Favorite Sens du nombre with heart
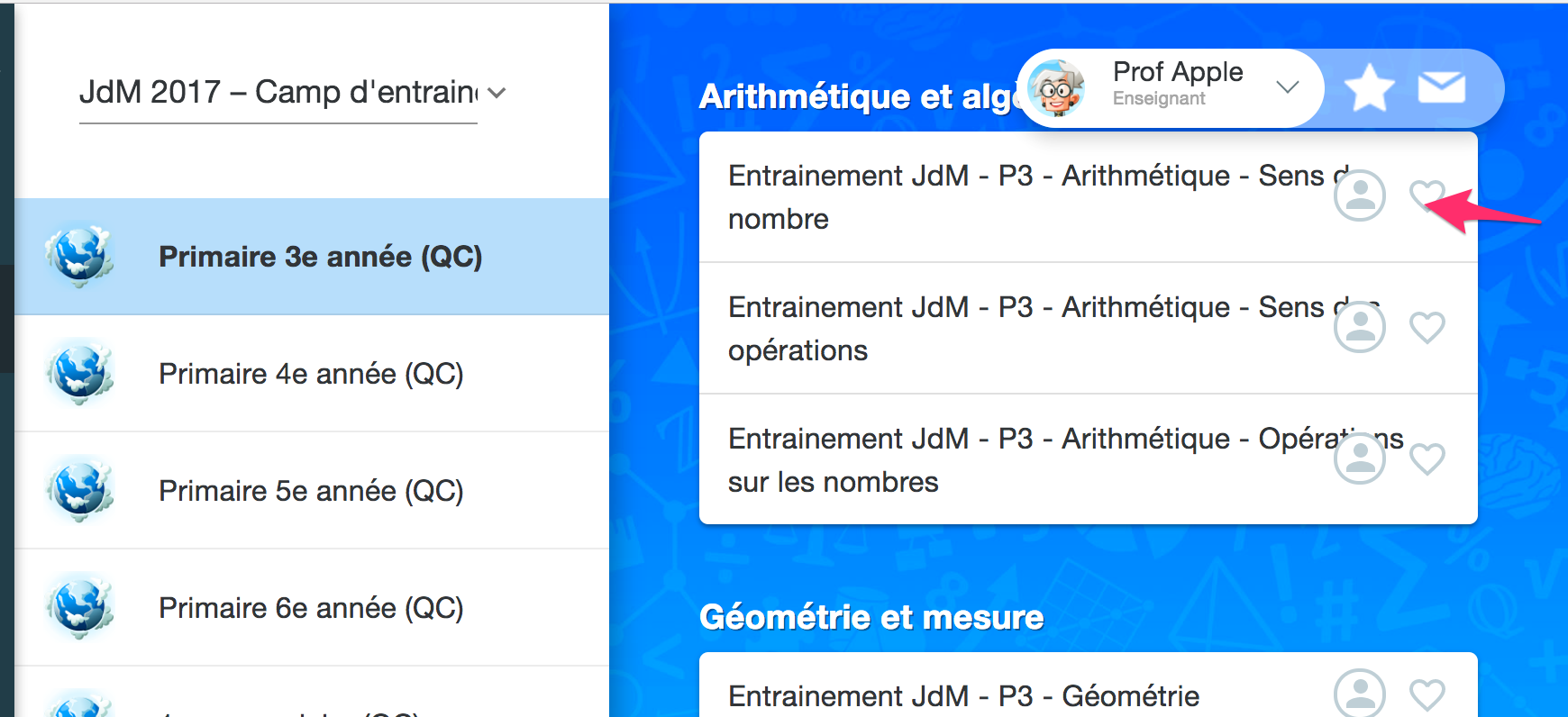Viewport: 1568px width, 717px height. [1427, 194]
